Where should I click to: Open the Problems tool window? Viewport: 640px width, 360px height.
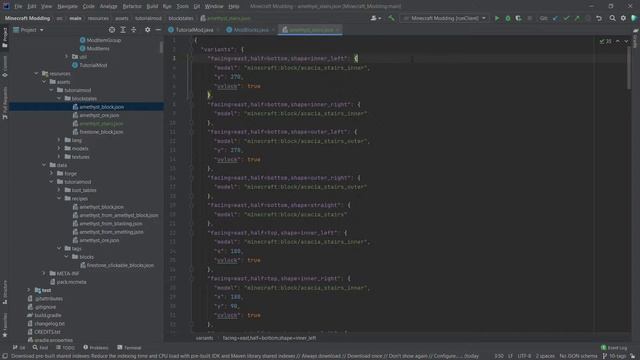(x=96, y=348)
